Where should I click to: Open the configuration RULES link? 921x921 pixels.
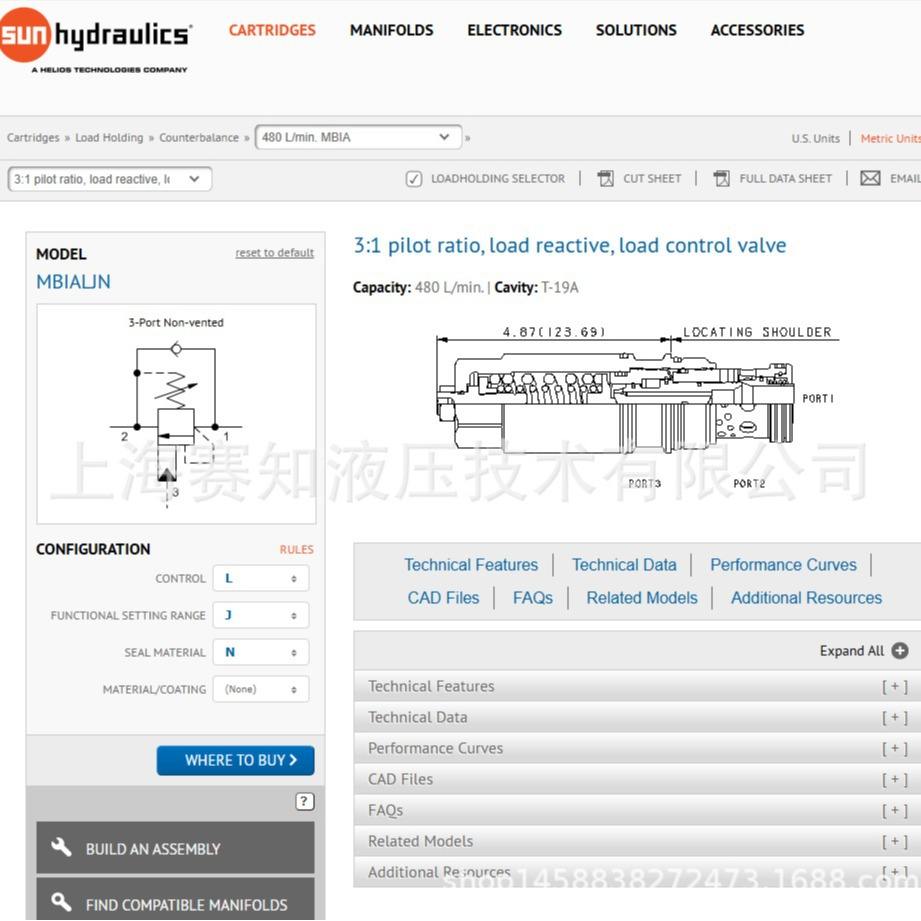click(297, 550)
